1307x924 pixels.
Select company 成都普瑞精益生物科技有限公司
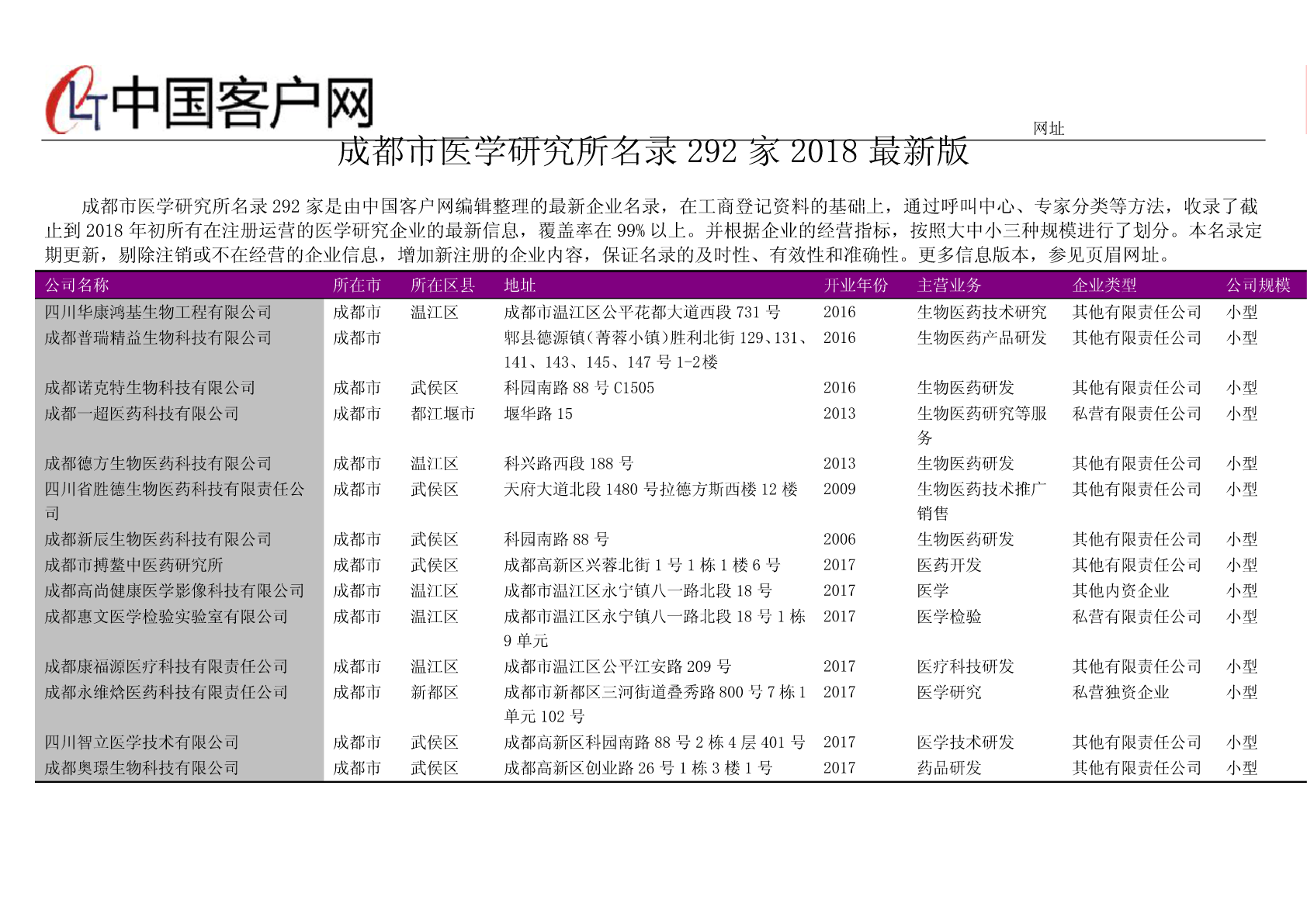158,338
